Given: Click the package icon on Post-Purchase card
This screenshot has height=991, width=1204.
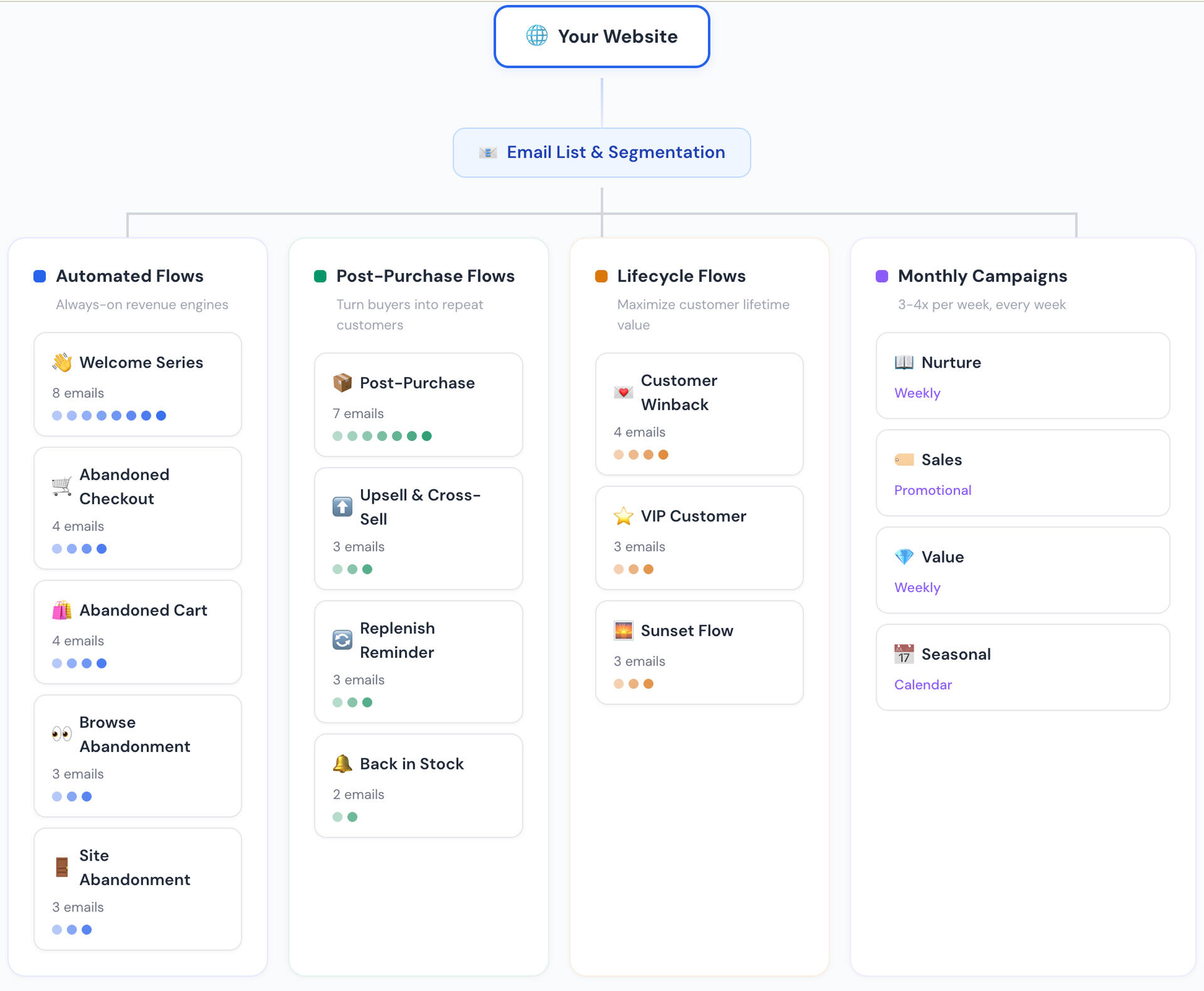Looking at the screenshot, I should point(342,383).
